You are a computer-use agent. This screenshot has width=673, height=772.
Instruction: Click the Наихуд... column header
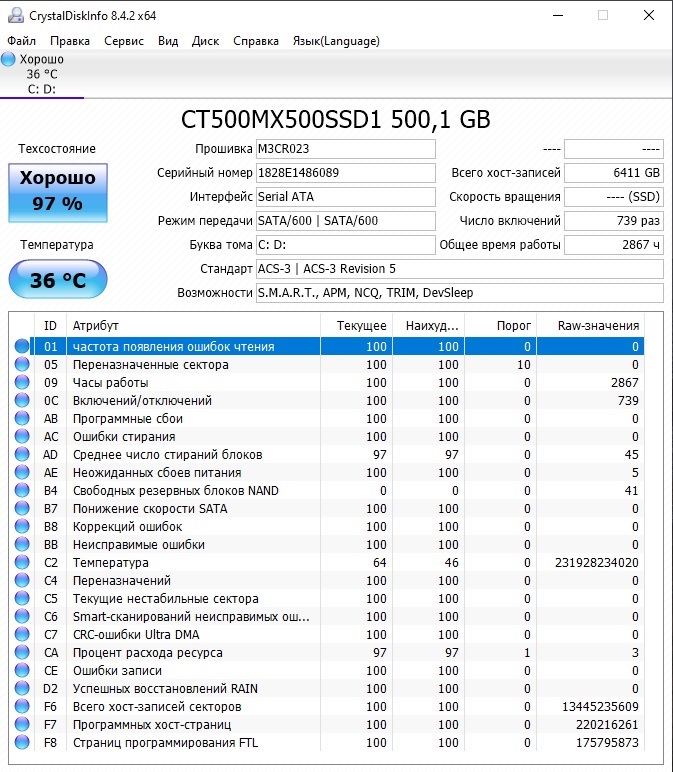(x=428, y=325)
